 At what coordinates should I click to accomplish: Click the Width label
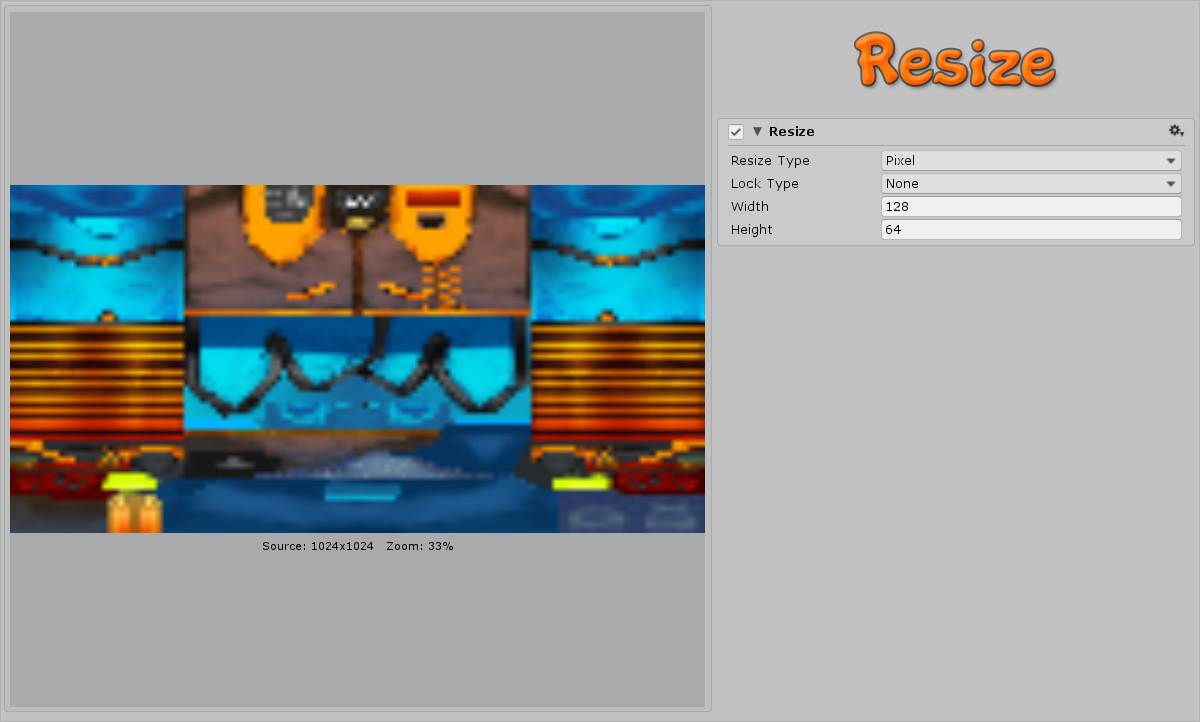point(750,207)
